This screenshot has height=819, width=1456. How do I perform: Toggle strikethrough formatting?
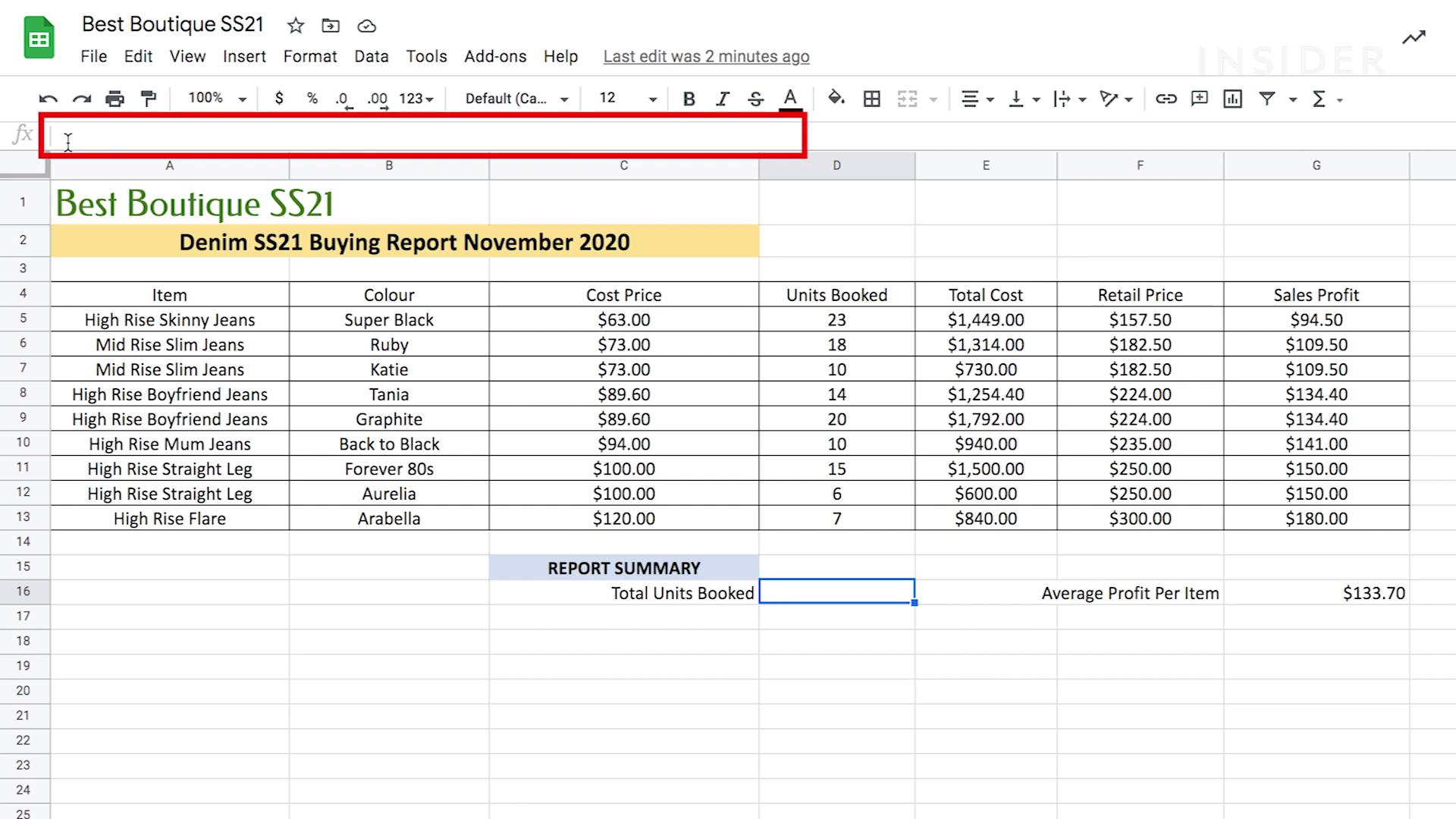pos(755,99)
